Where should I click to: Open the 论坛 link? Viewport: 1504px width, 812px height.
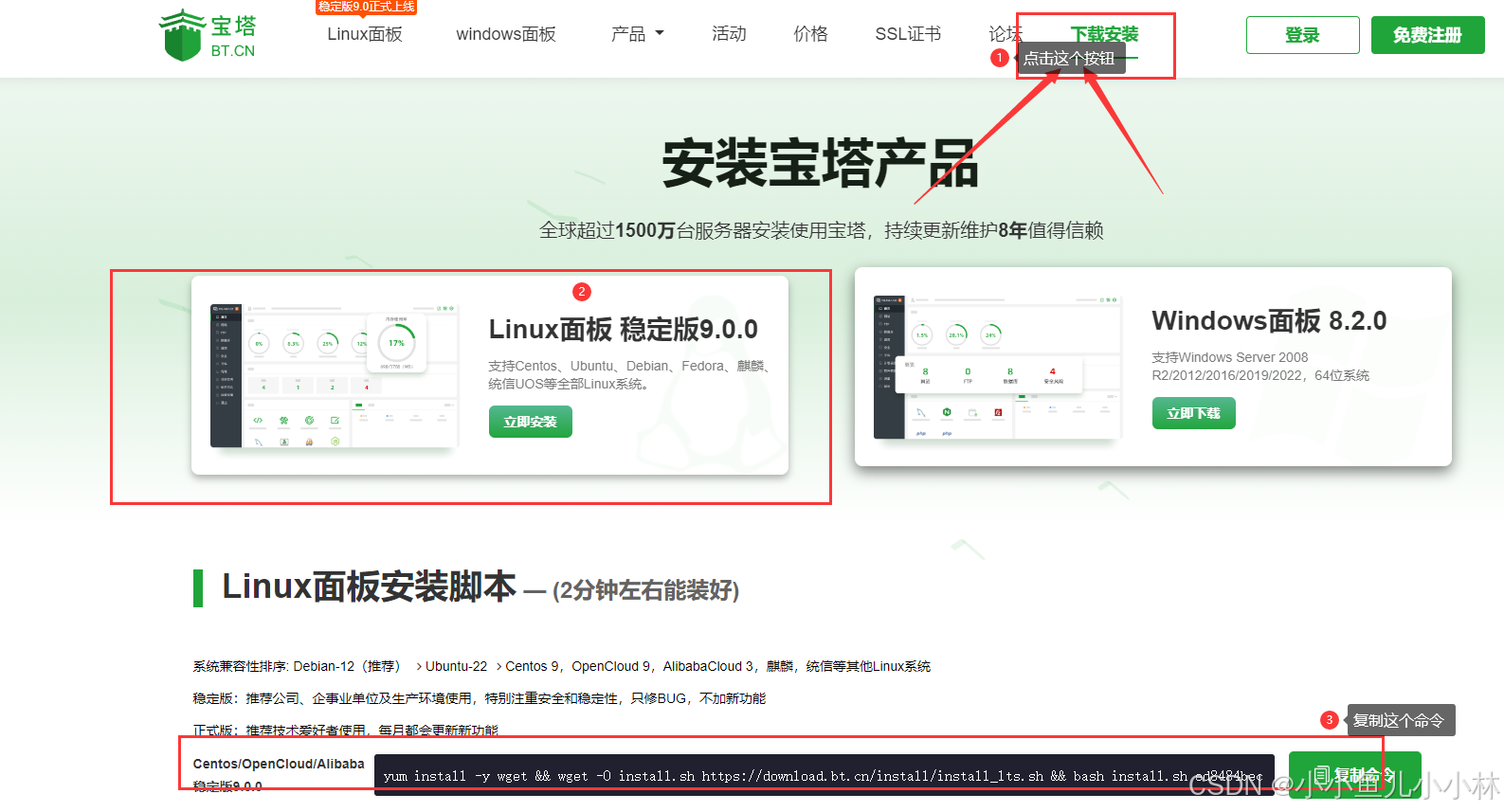click(x=1005, y=34)
